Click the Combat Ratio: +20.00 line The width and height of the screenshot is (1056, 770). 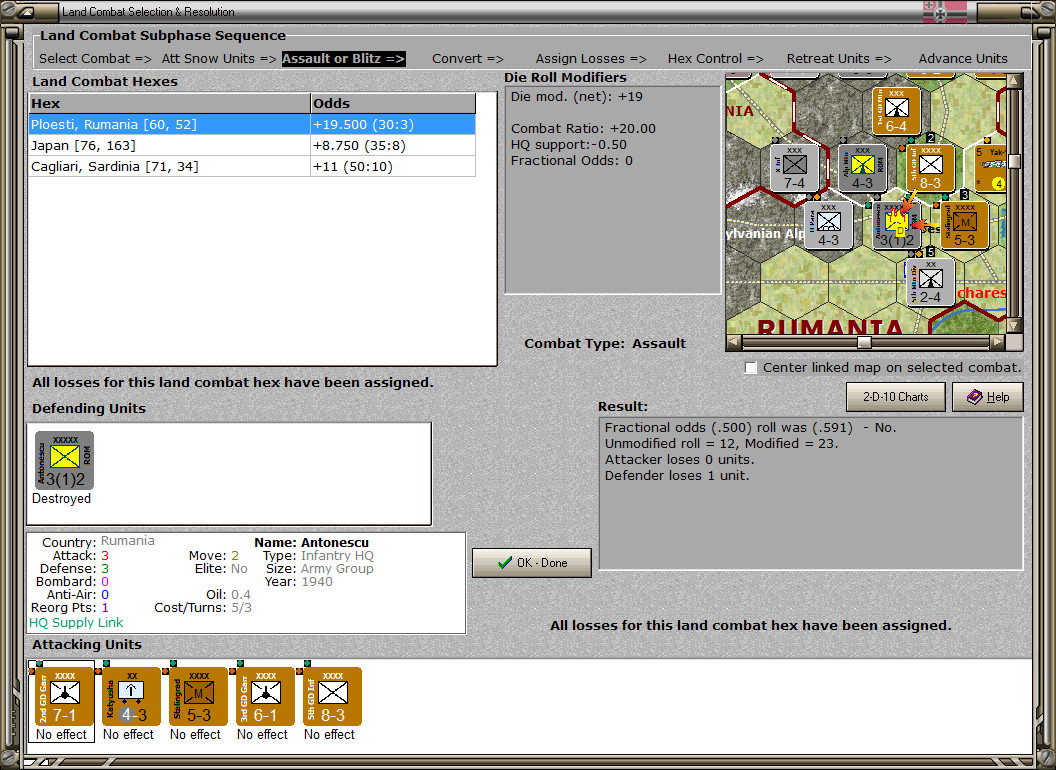(583, 129)
